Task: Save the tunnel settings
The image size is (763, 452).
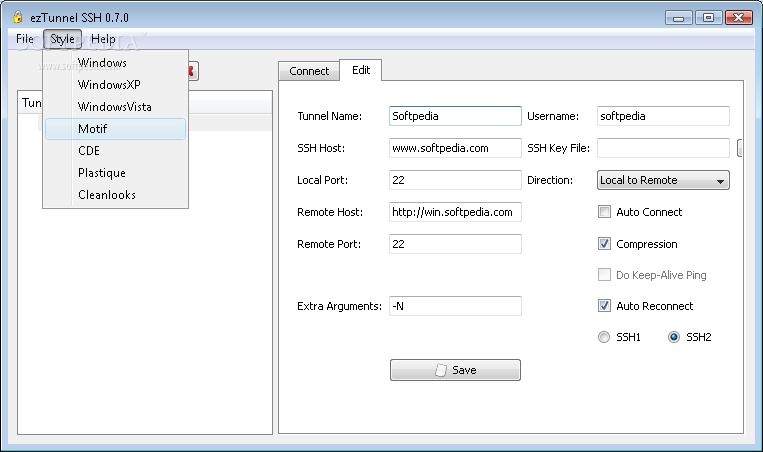Action: (455, 370)
